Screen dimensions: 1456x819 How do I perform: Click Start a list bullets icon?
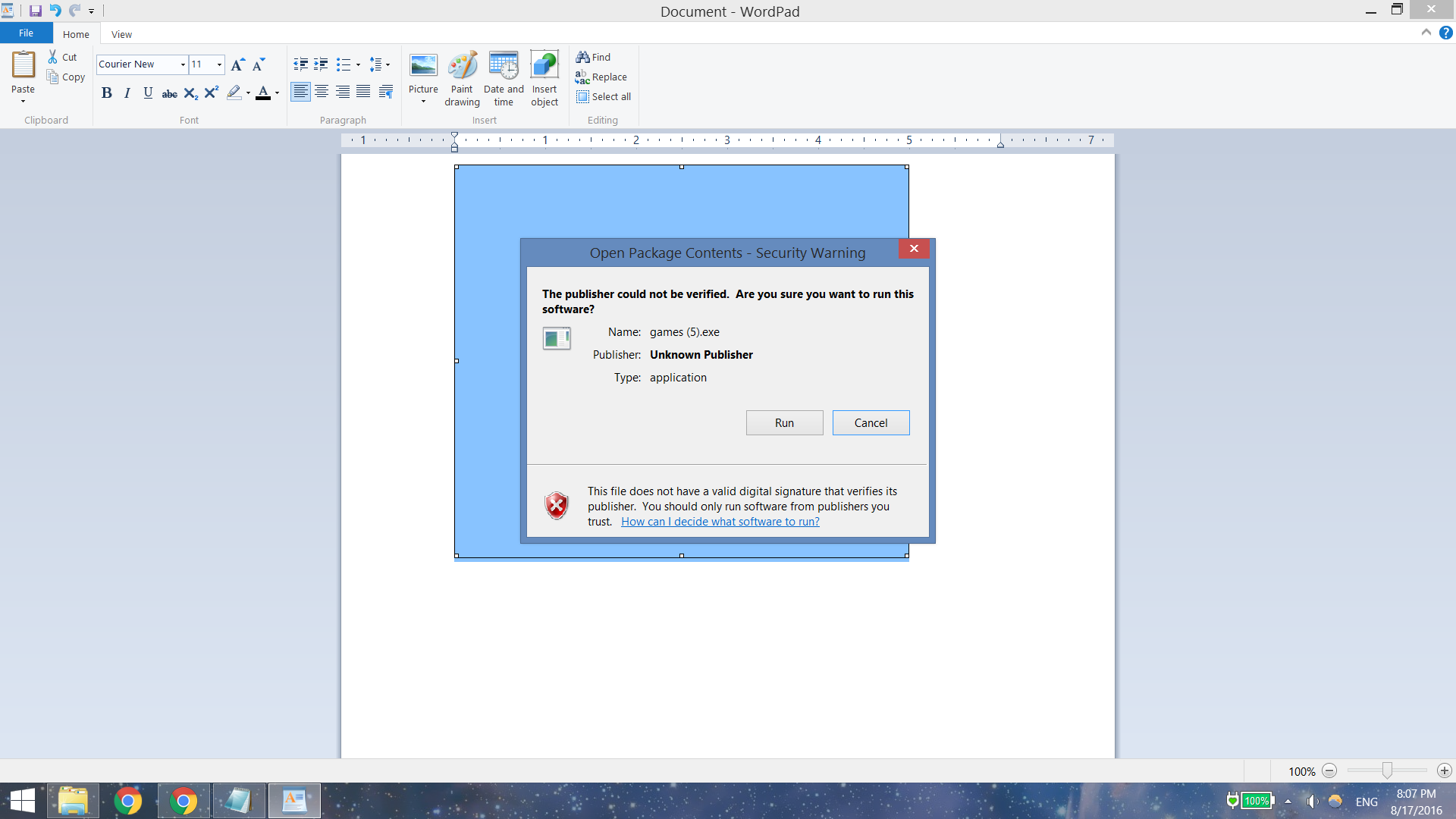(x=344, y=64)
